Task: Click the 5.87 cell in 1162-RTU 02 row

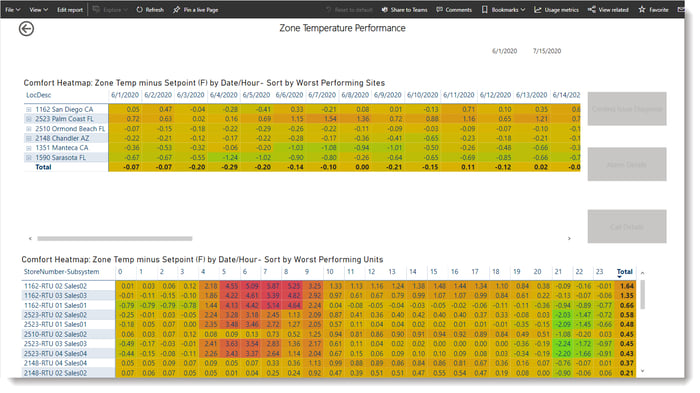Action: [x=272, y=286]
